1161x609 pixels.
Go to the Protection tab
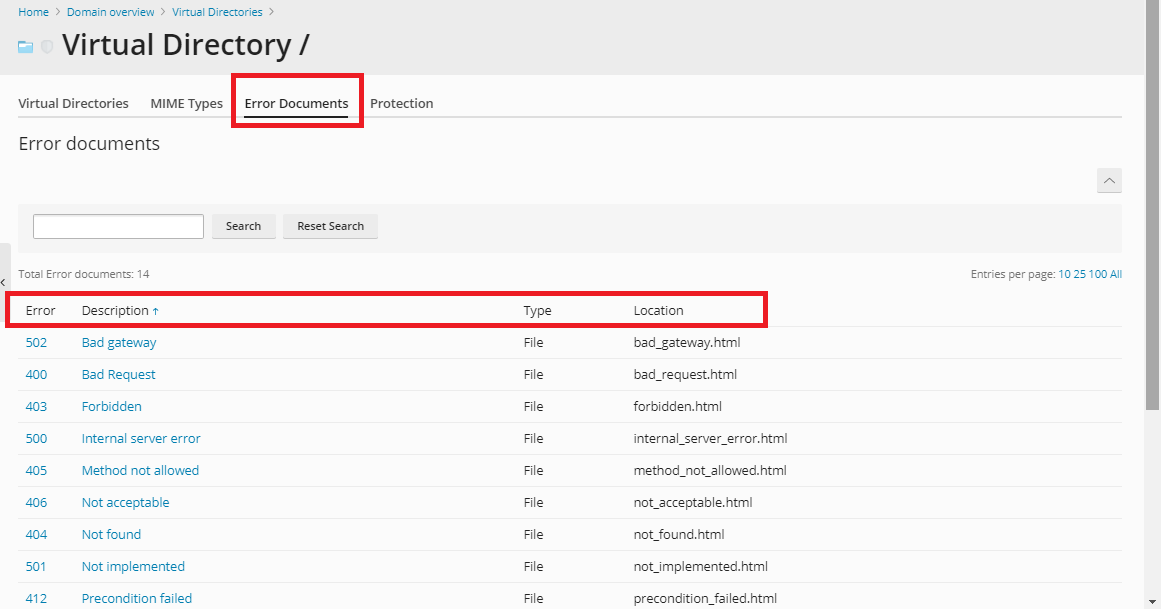coord(401,103)
